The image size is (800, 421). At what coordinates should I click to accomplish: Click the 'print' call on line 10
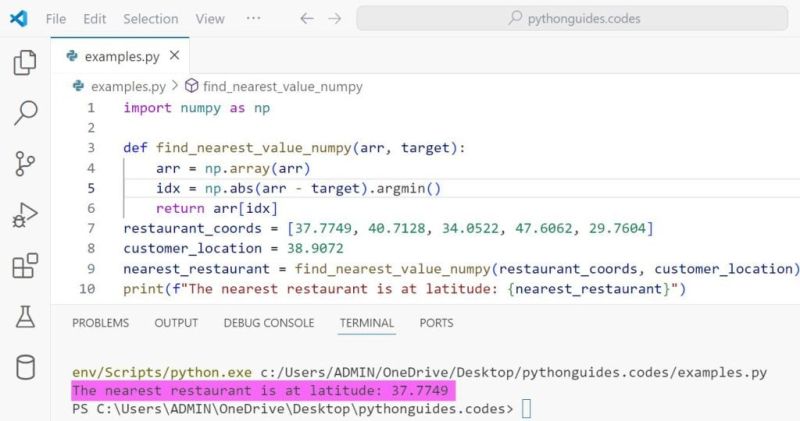tap(143, 289)
